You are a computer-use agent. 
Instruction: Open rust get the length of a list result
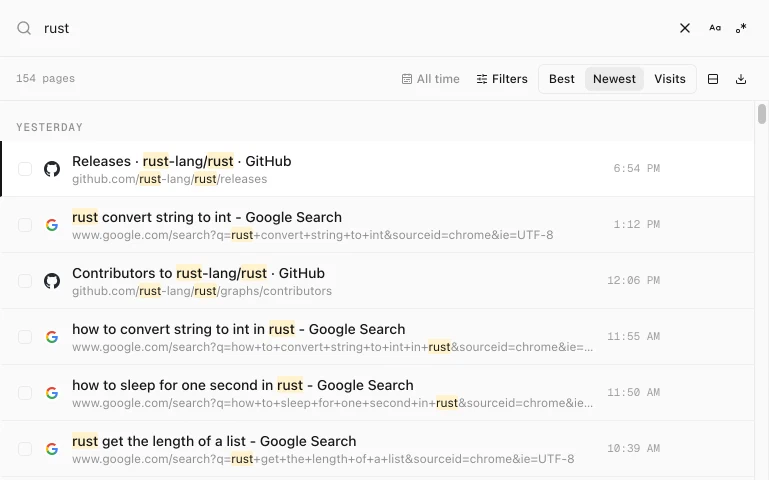point(214,441)
